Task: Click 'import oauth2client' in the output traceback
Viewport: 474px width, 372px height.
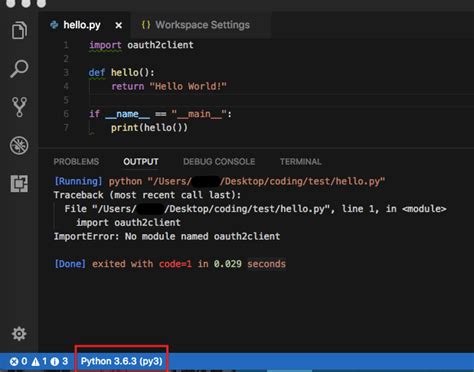Action: click(128, 223)
